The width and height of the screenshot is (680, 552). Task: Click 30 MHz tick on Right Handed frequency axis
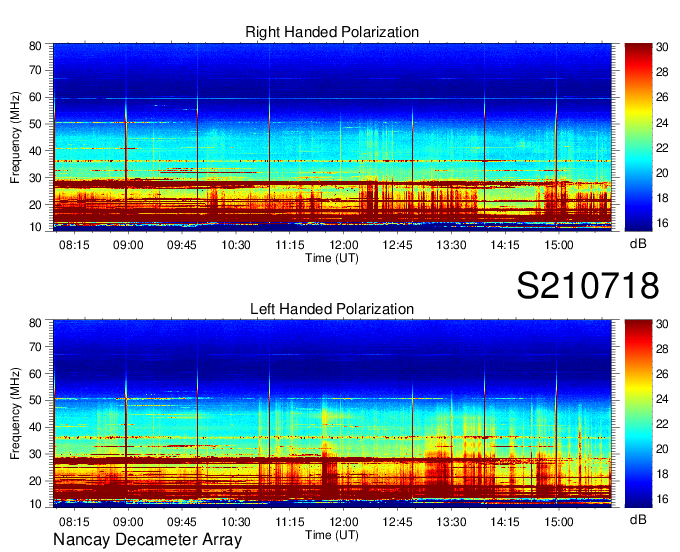click(x=35, y=178)
